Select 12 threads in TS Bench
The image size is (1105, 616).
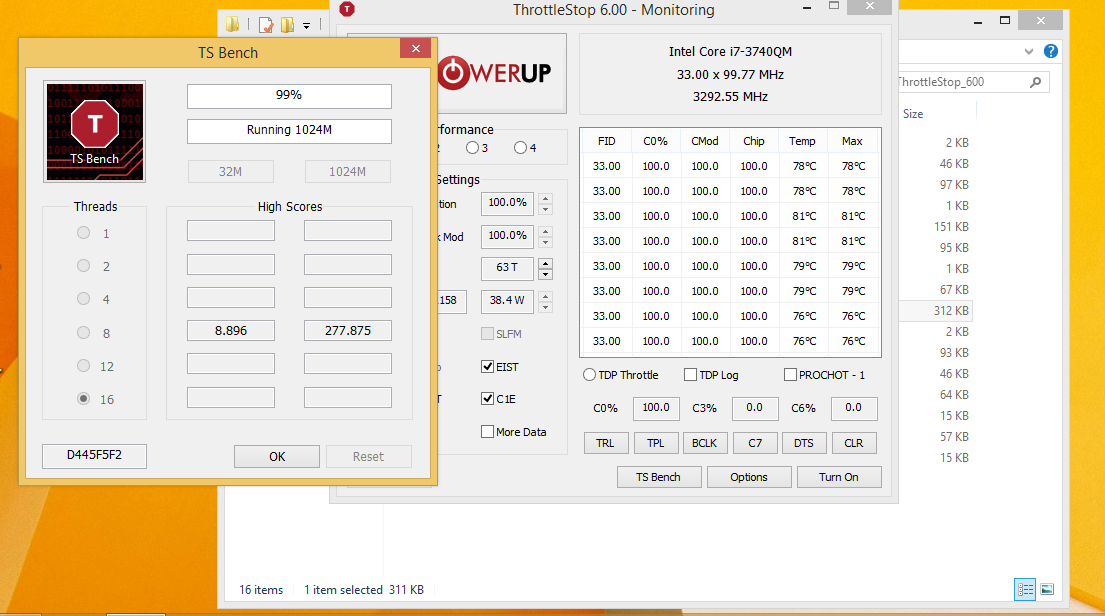pos(84,366)
